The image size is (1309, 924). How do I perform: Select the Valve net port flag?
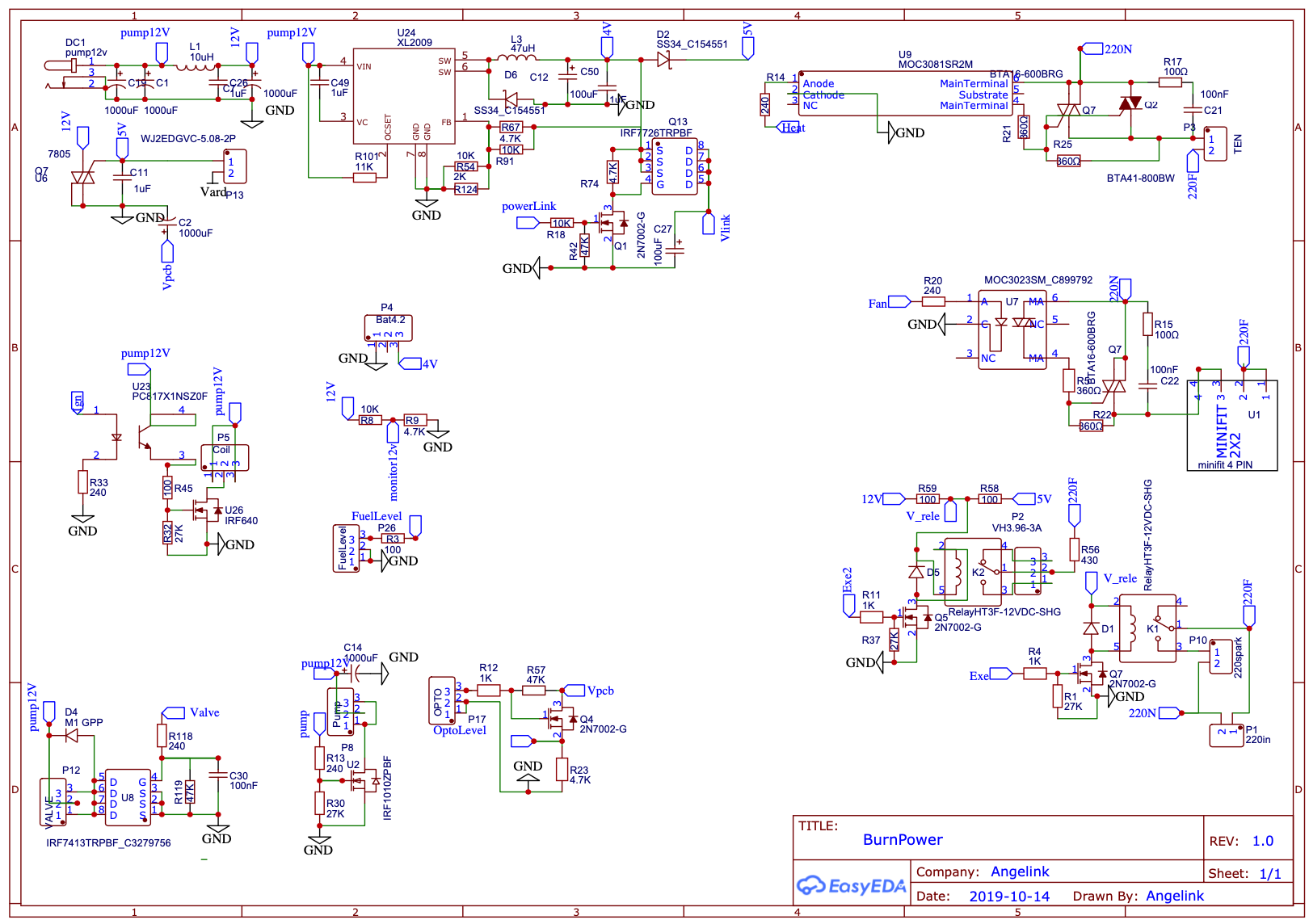coord(173,712)
